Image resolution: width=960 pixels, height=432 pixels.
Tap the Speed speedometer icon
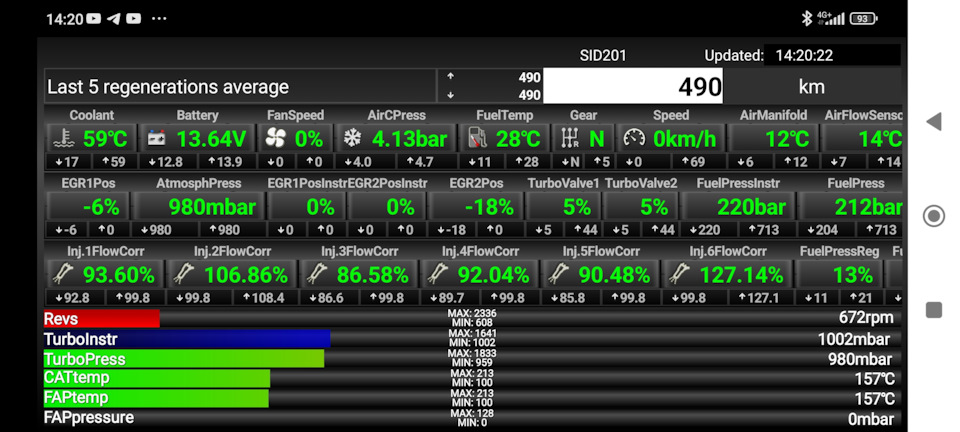pos(634,139)
